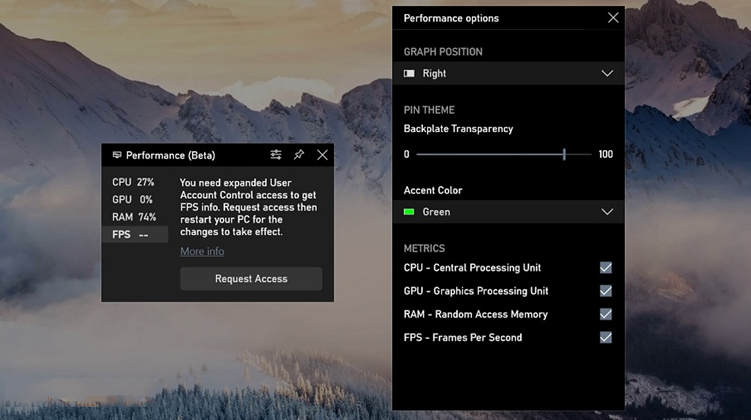Turn off FPS - Frames Per Second
The width and height of the screenshot is (751, 420).
(x=605, y=338)
